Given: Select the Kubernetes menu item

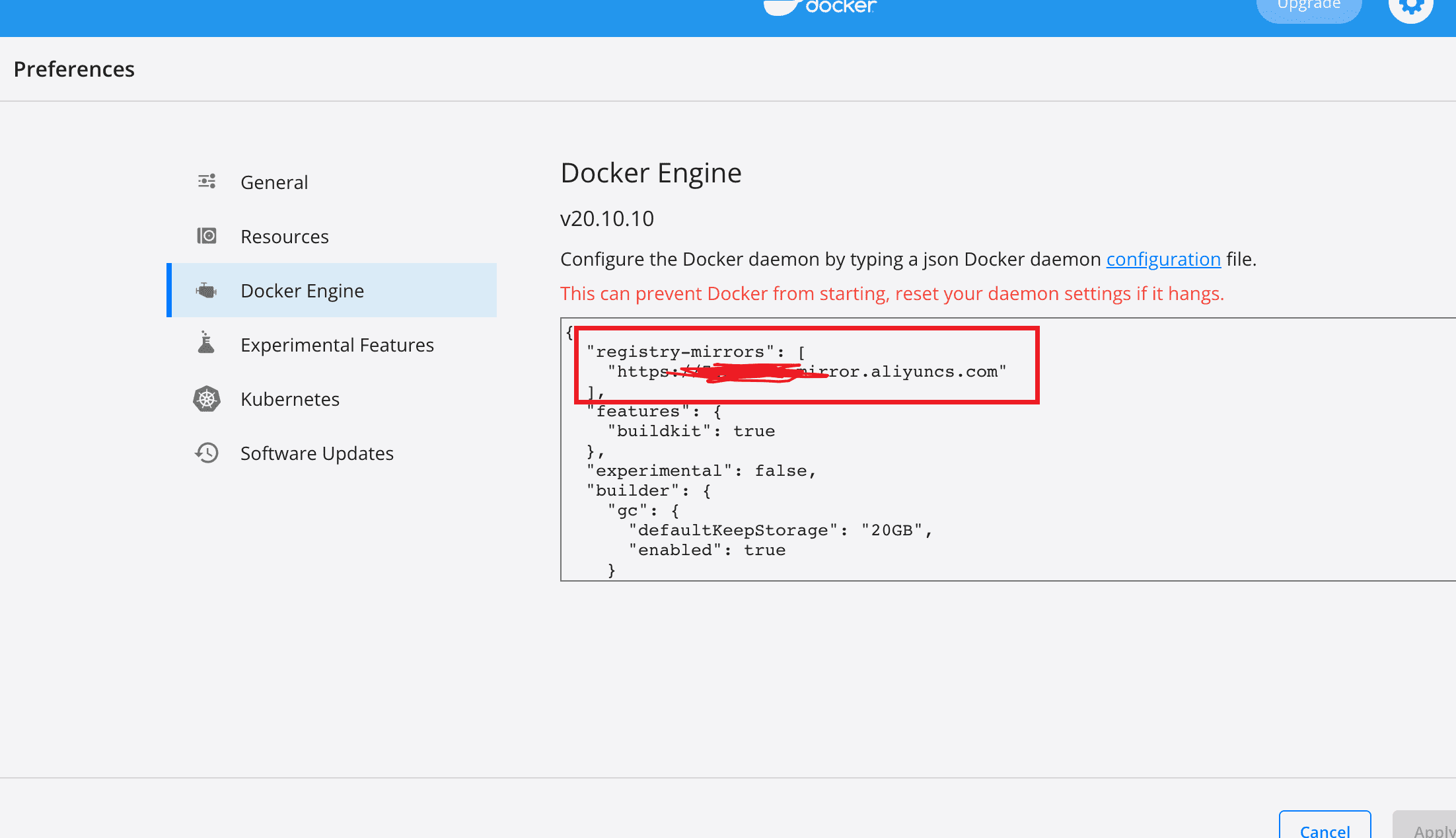Looking at the screenshot, I should pos(290,398).
